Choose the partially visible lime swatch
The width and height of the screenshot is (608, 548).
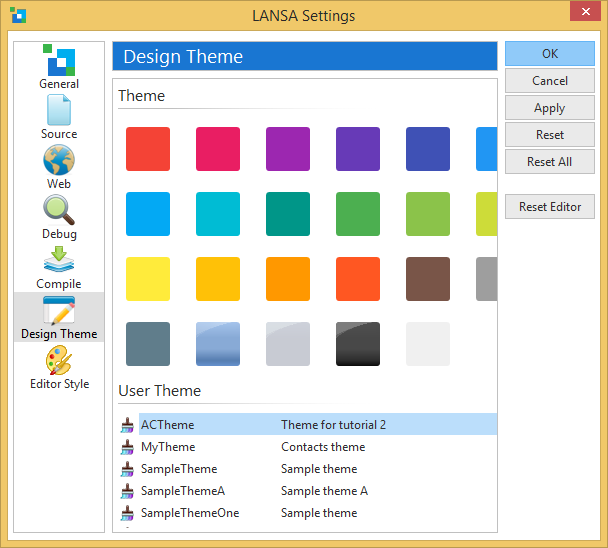click(487, 214)
